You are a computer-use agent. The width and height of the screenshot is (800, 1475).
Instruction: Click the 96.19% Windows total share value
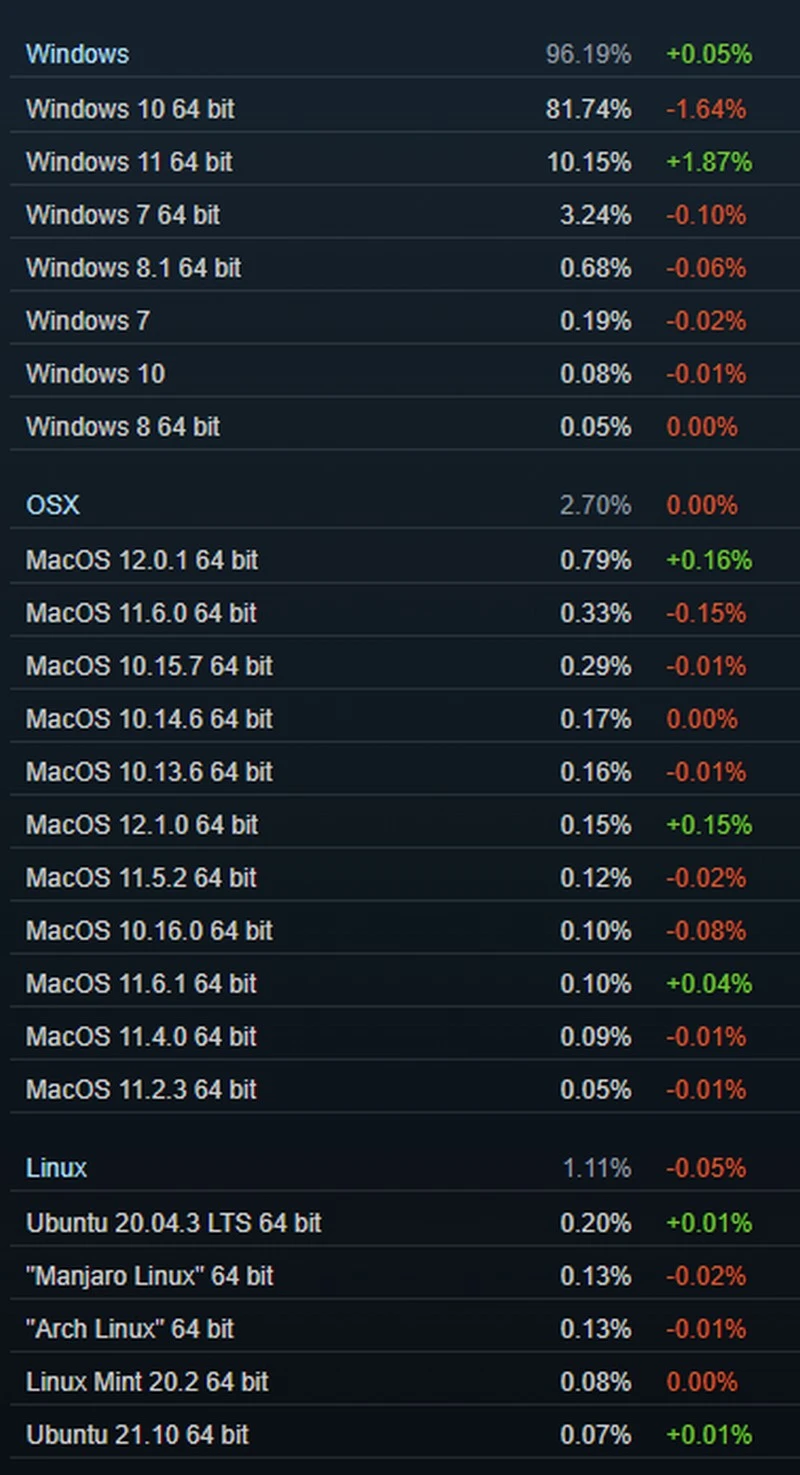coord(588,54)
